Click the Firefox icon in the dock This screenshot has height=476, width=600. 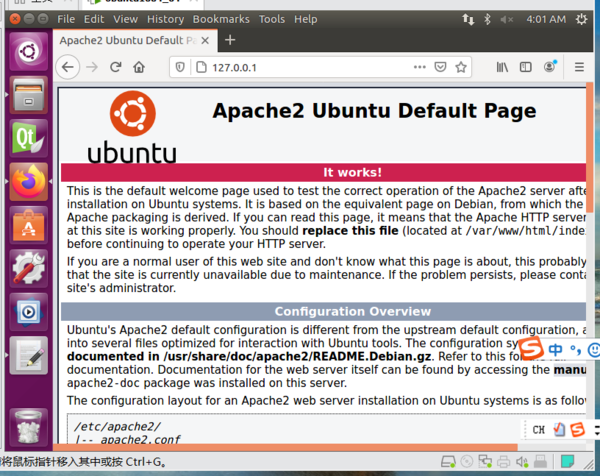tap(29, 181)
